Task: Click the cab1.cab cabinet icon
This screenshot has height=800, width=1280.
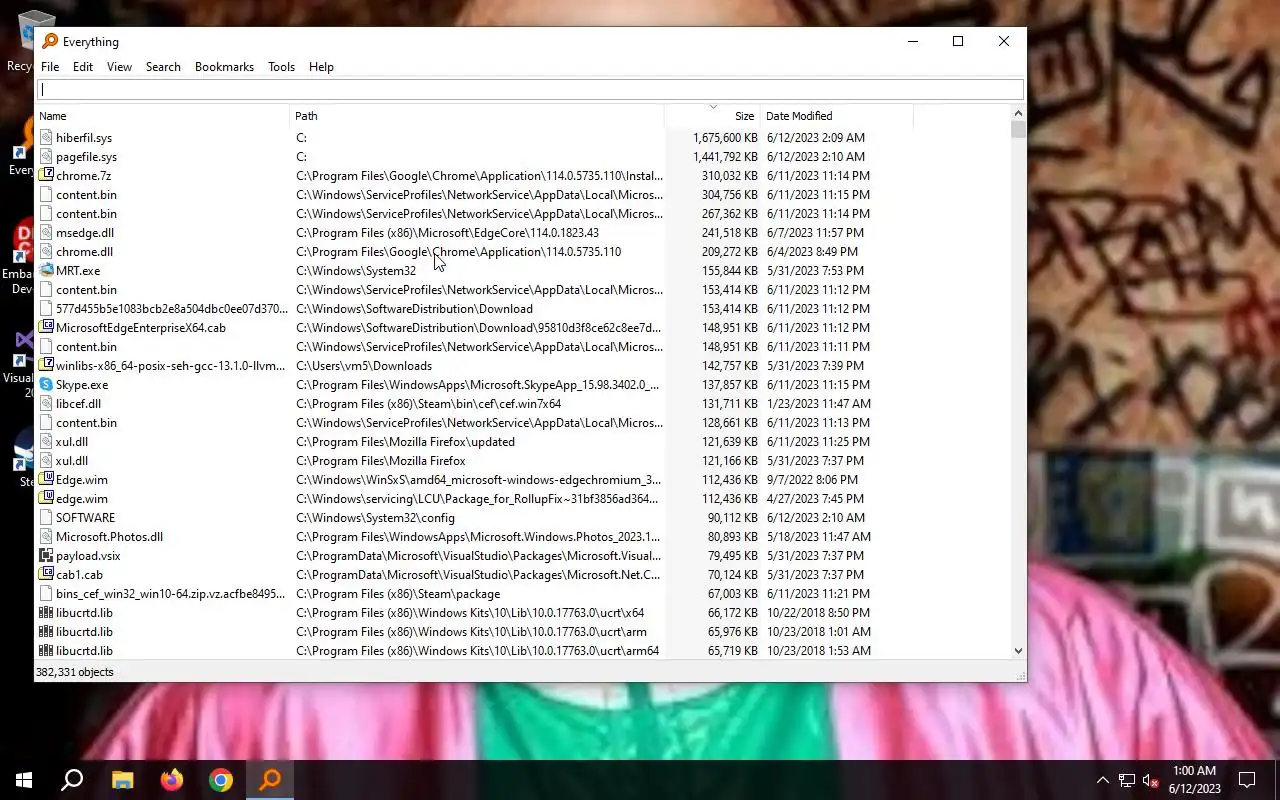Action: [x=46, y=574]
